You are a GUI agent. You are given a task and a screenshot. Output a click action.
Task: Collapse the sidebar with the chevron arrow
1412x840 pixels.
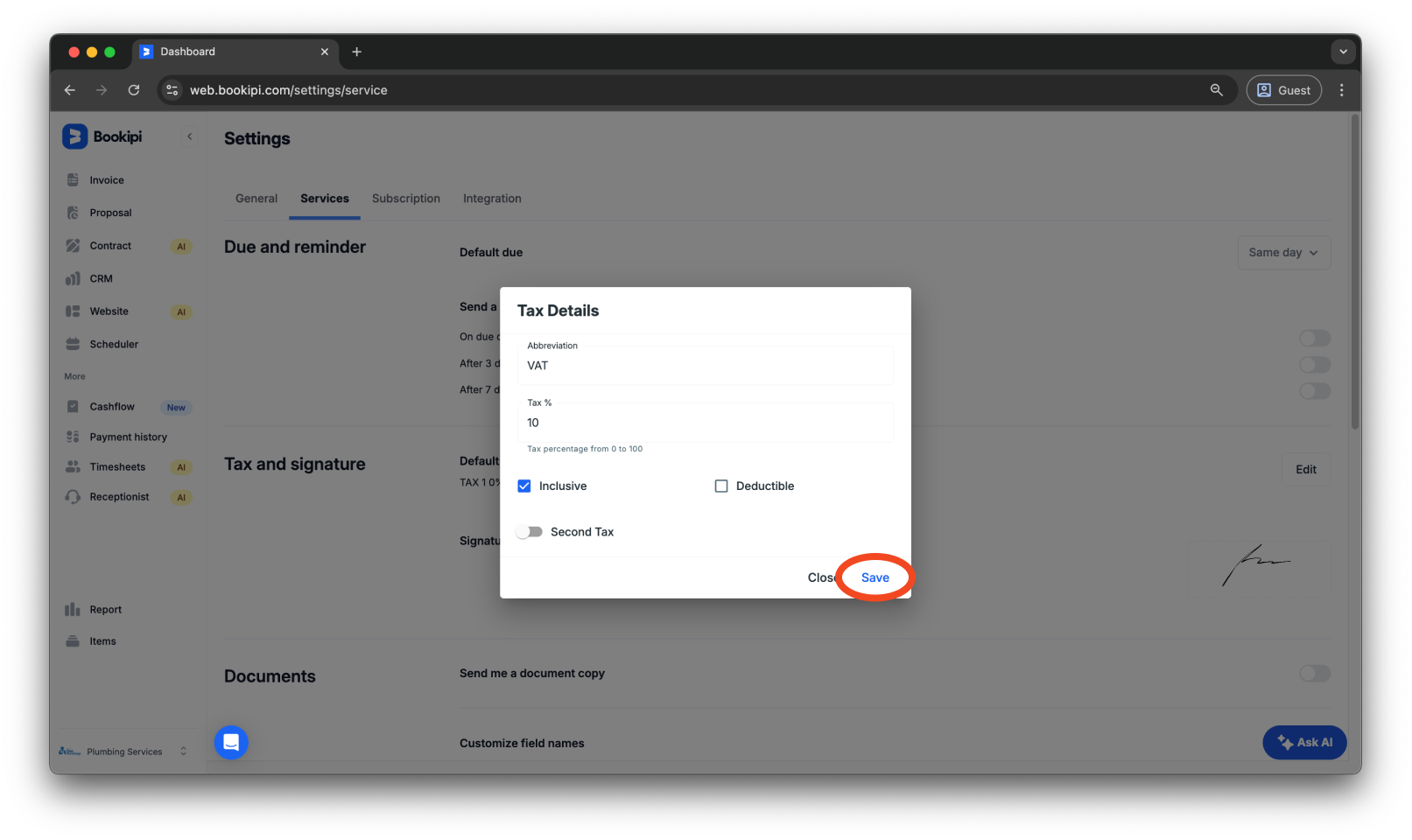tap(189, 136)
